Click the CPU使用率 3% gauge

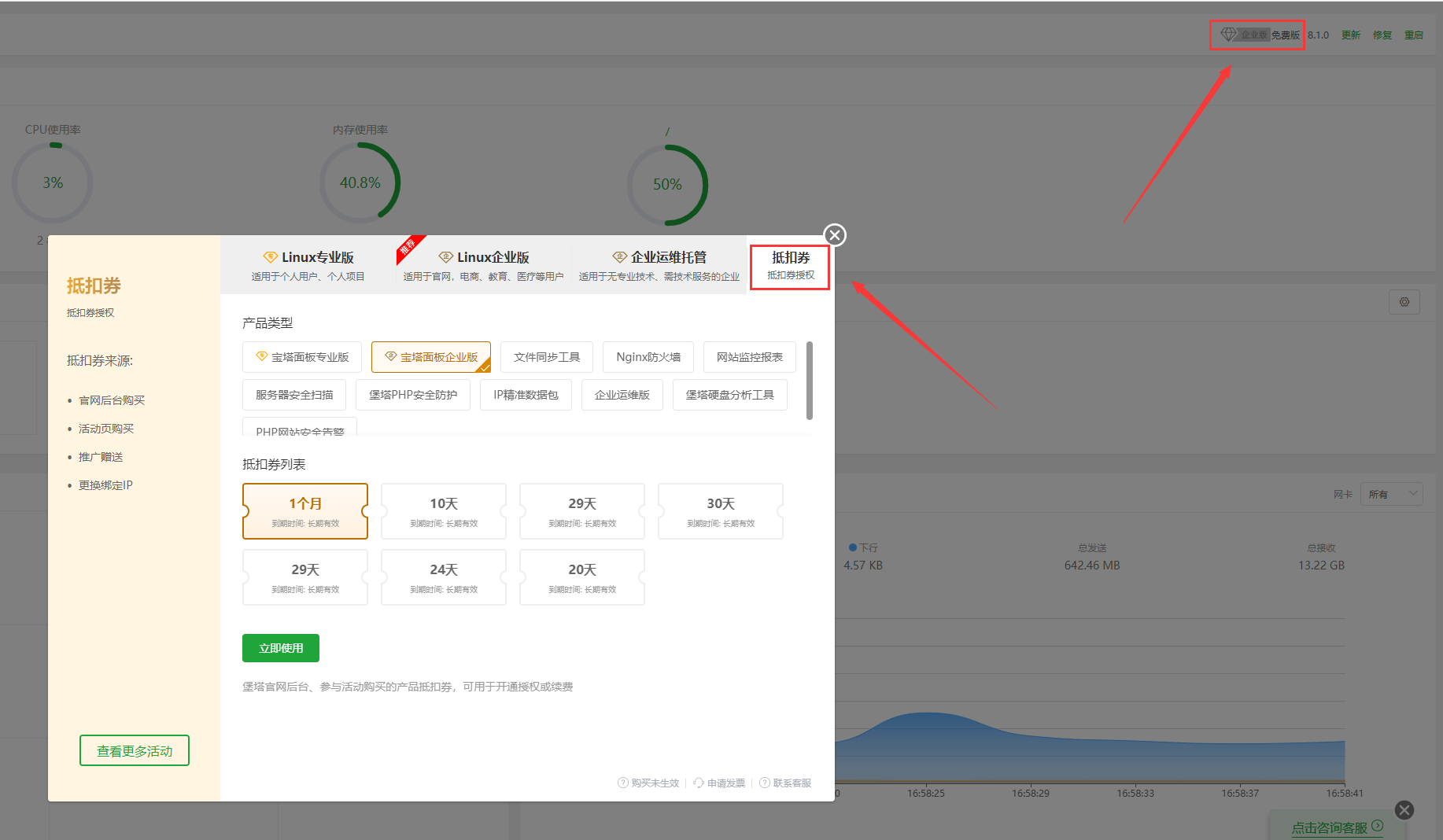(x=53, y=182)
